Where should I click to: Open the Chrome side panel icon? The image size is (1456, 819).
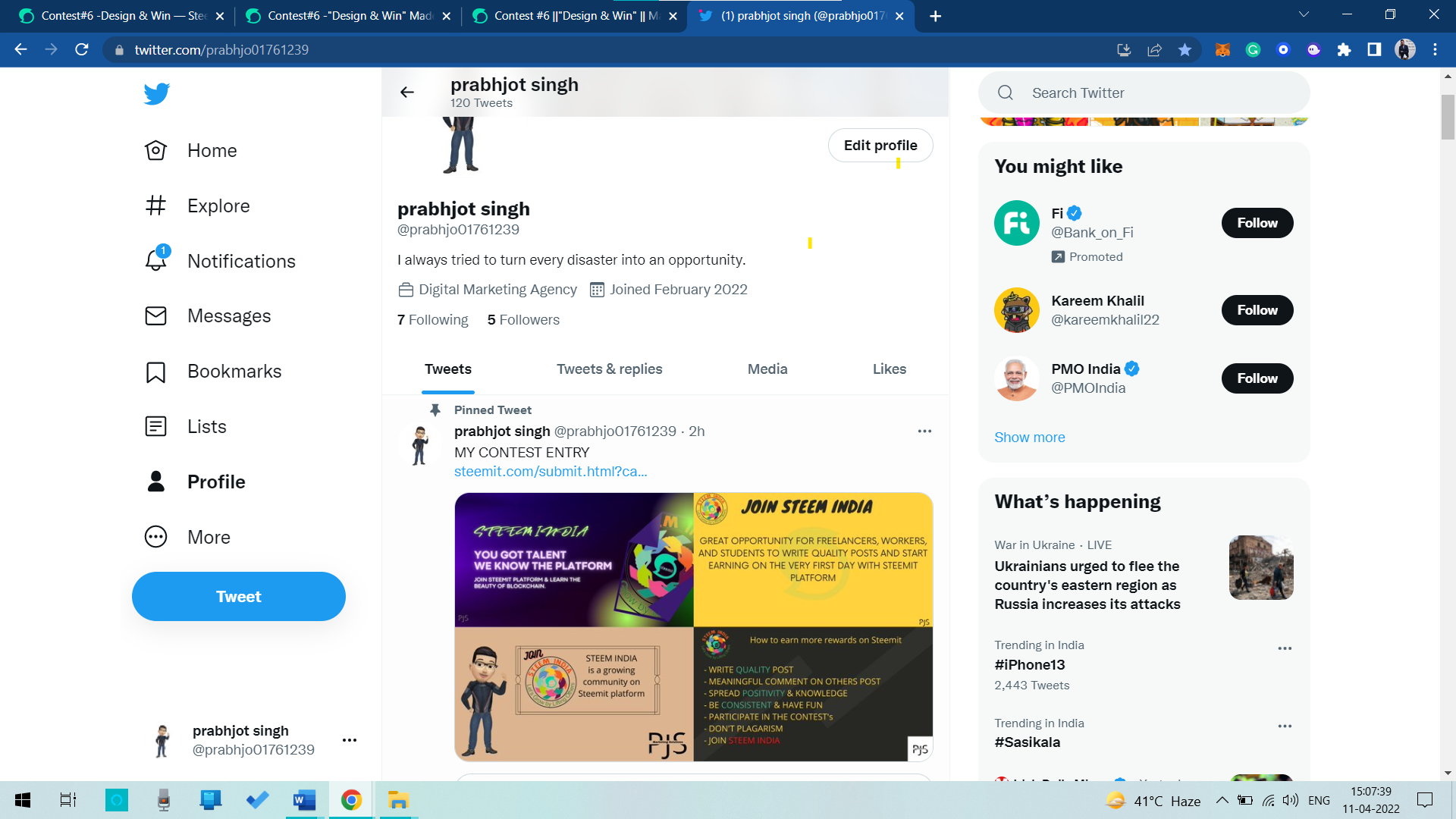[x=1374, y=50]
